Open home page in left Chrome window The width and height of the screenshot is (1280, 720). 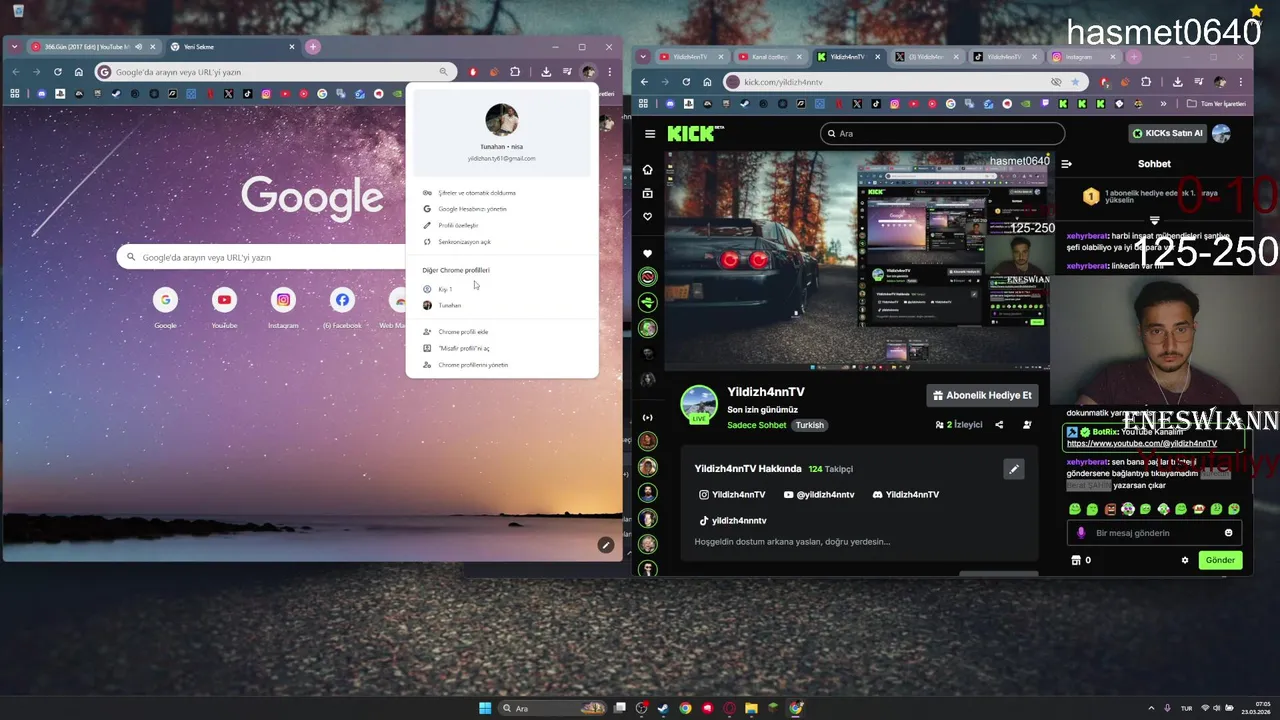[x=79, y=72]
